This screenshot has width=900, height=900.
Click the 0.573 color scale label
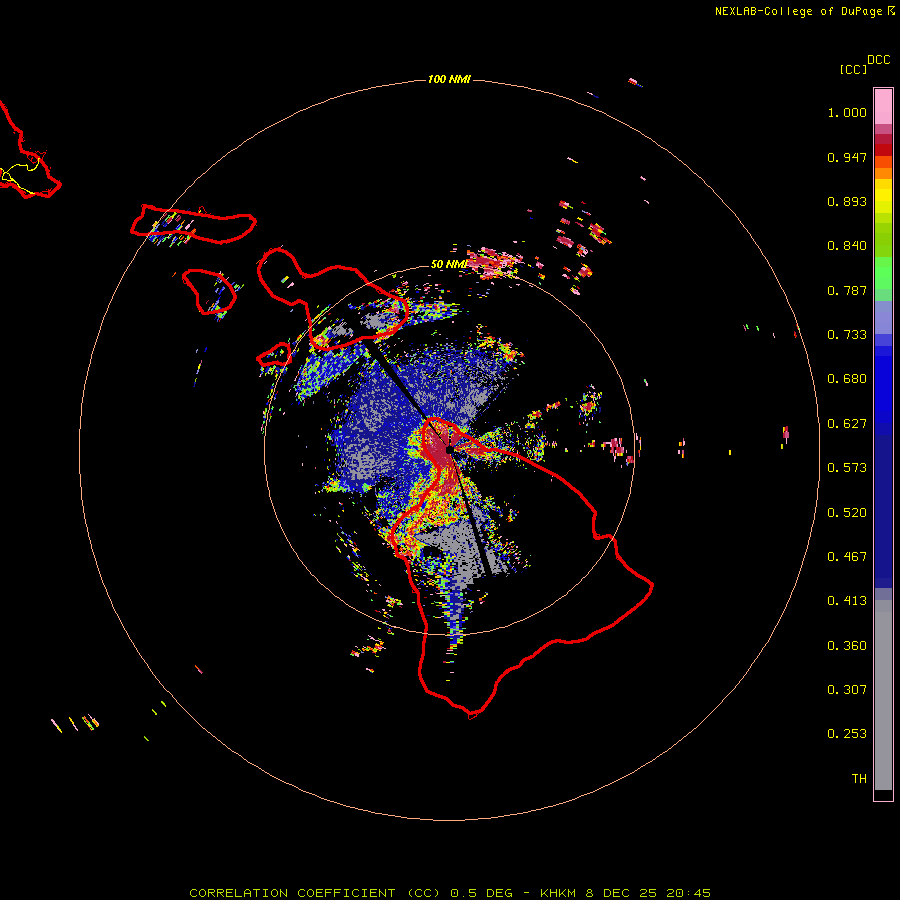[x=847, y=468]
